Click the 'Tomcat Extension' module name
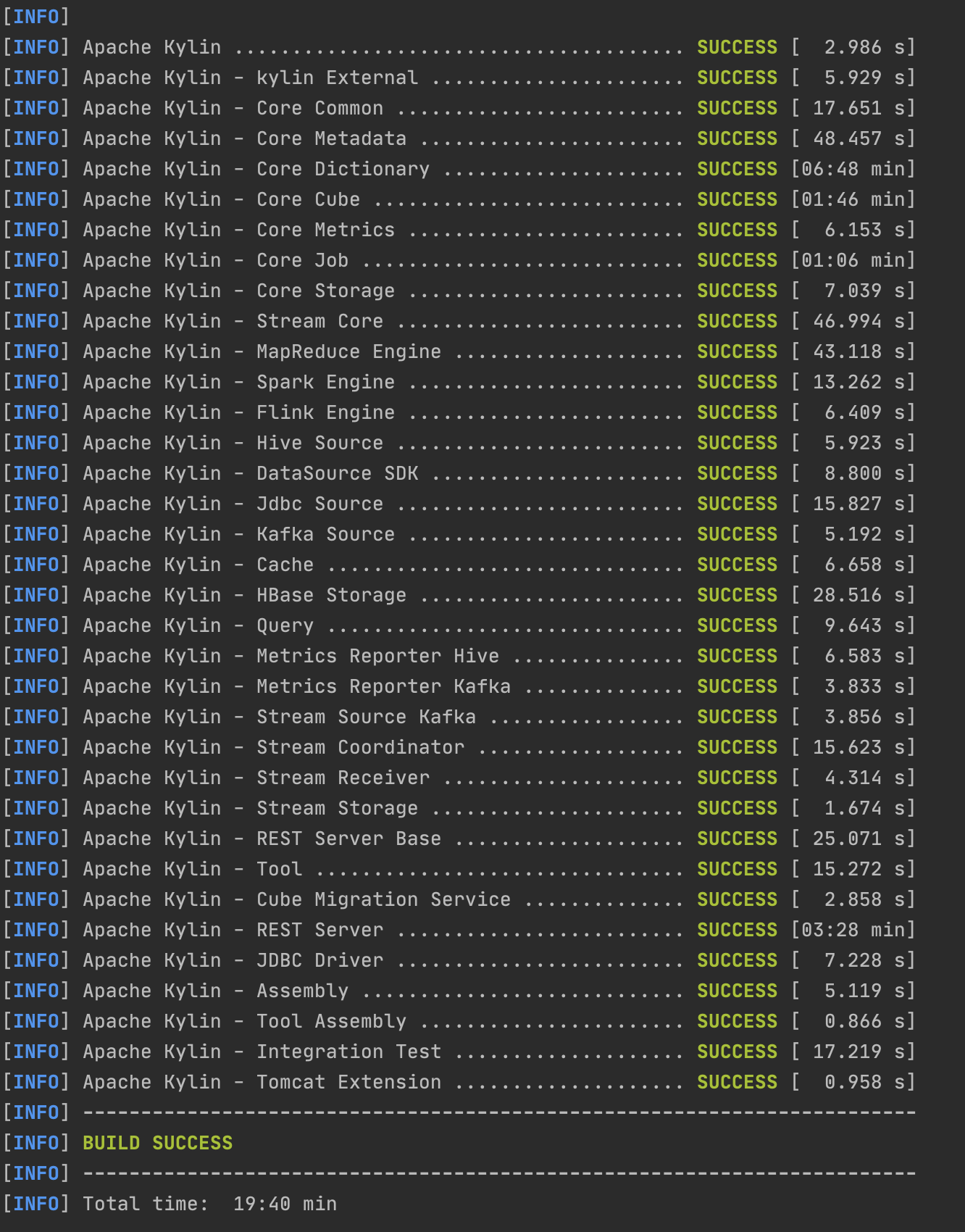Image resolution: width=965 pixels, height=1232 pixels. pyautogui.click(x=348, y=1082)
